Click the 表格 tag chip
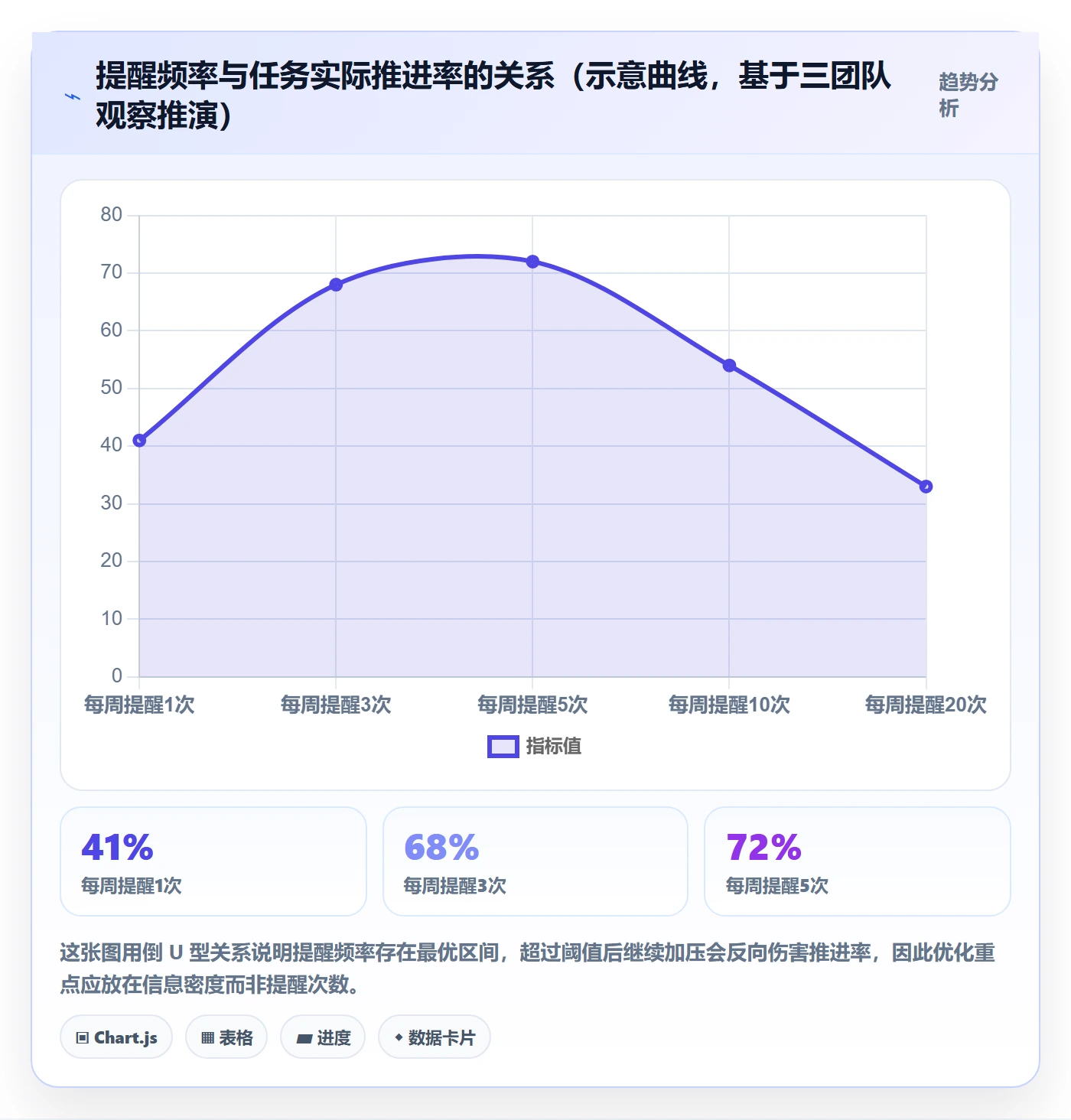Image resolution: width=1071 pixels, height=1120 pixels. coord(226,1037)
